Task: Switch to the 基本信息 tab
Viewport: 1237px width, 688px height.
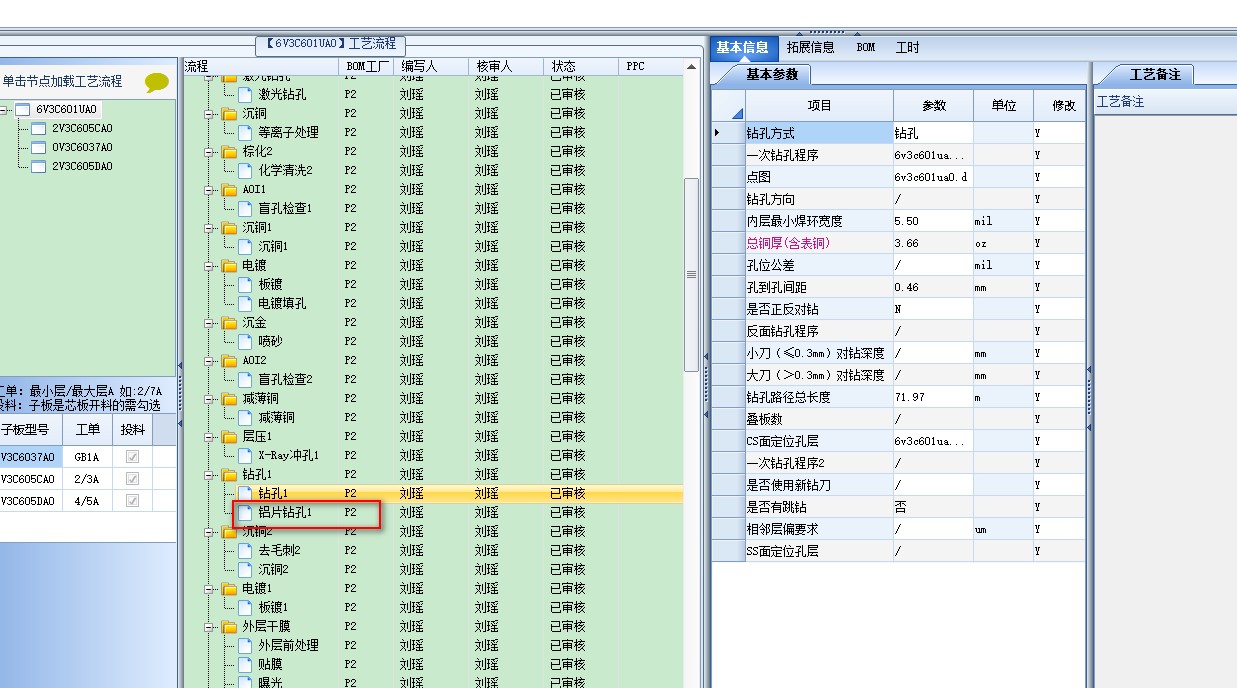Action: [x=742, y=47]
